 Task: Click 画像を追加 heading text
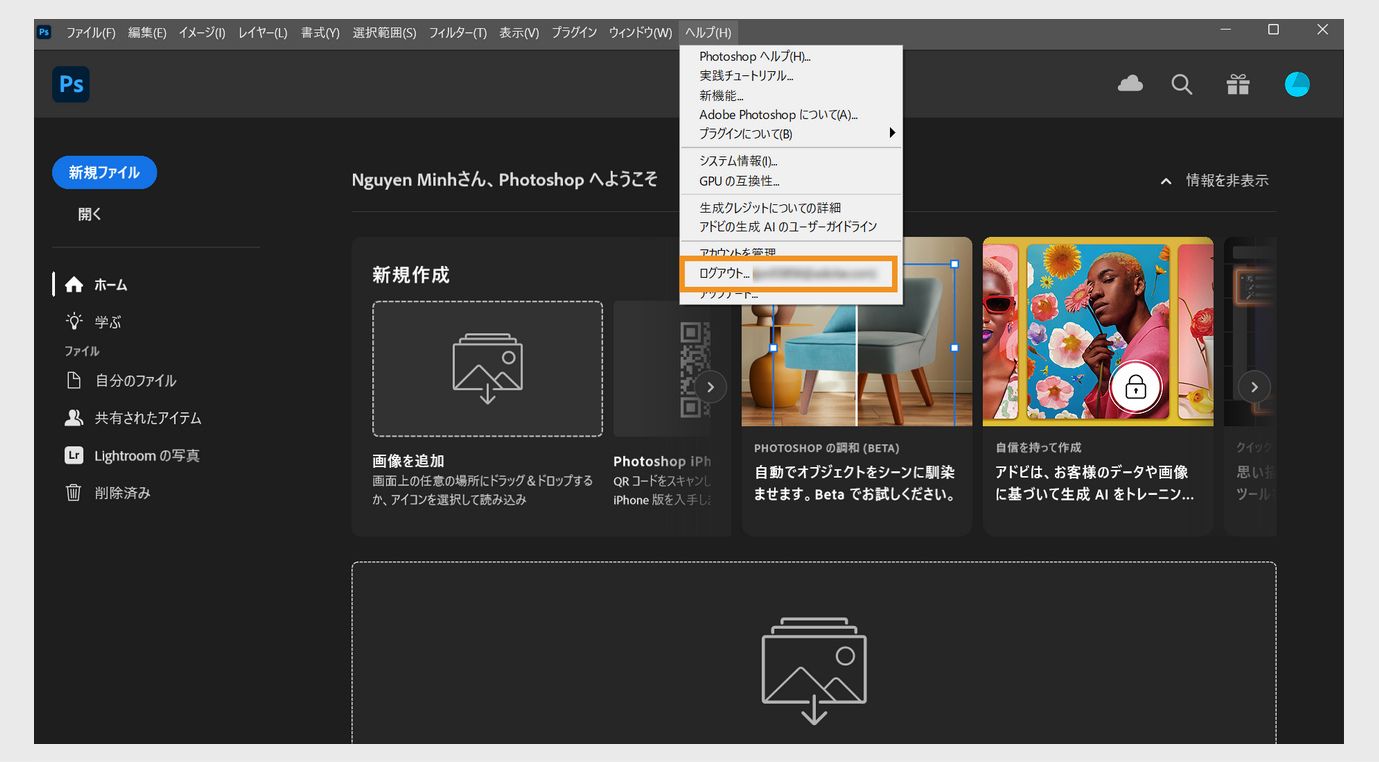click(408, 461)
